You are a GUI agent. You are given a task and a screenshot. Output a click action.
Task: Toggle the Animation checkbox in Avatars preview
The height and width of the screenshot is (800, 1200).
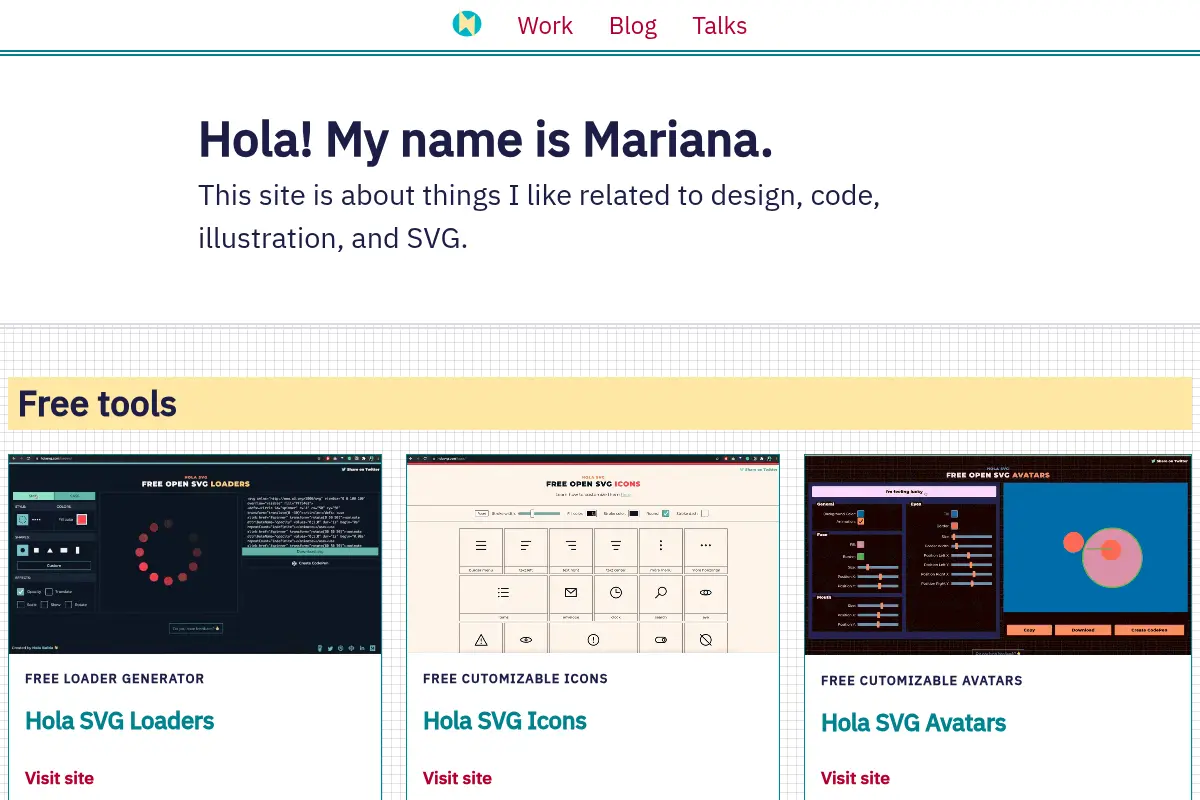pos(860,521)
